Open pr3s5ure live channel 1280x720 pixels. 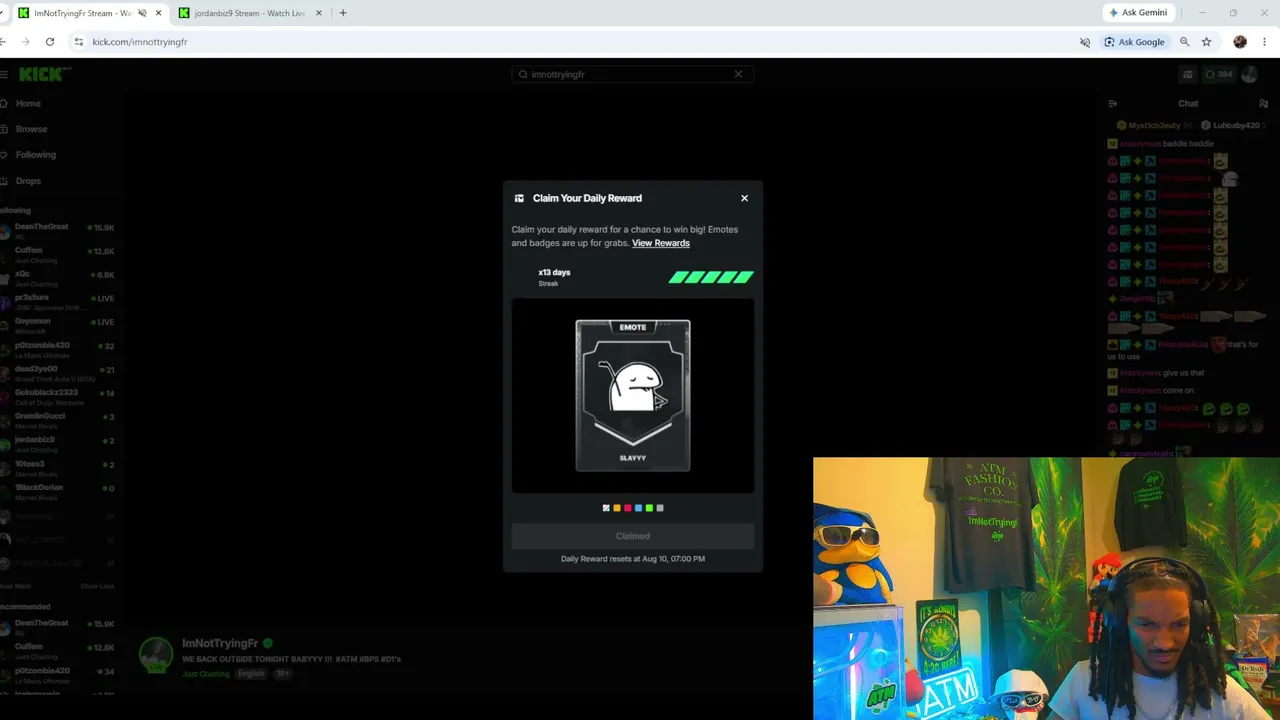[x=58, y=302]
